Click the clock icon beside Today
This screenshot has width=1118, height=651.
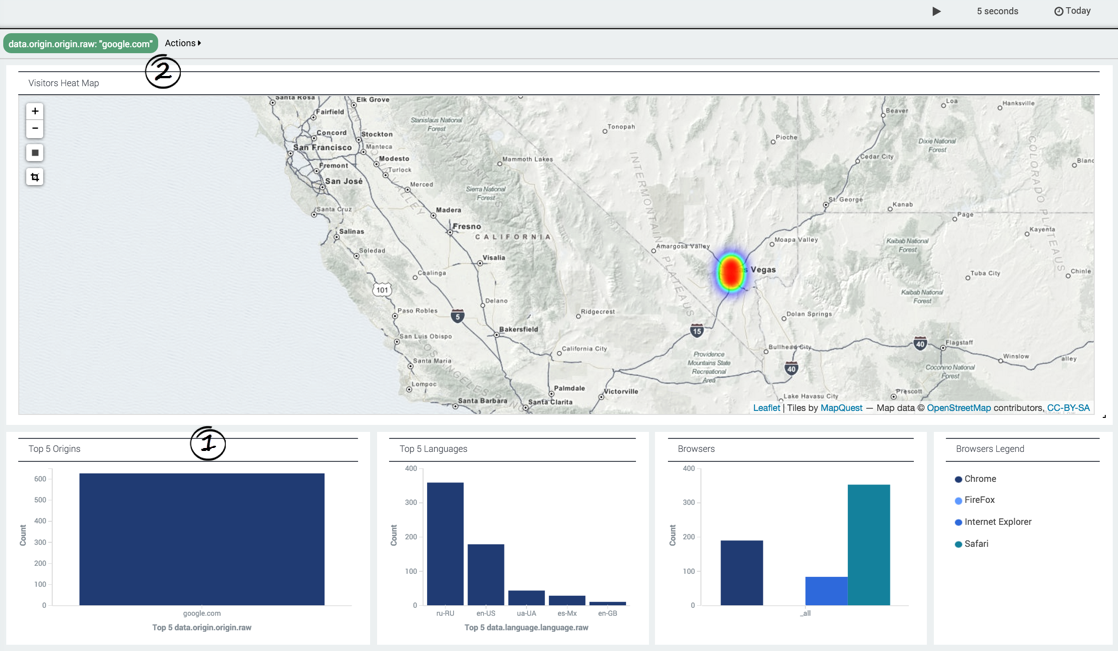1058,11
